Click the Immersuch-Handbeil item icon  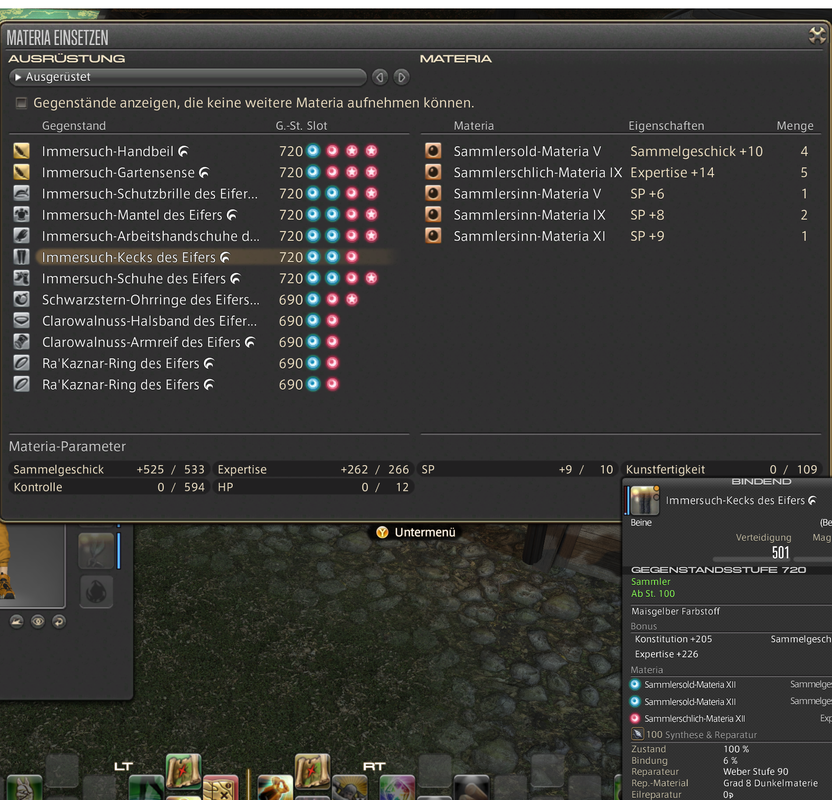pyautogui.click(x=21, y=151)
